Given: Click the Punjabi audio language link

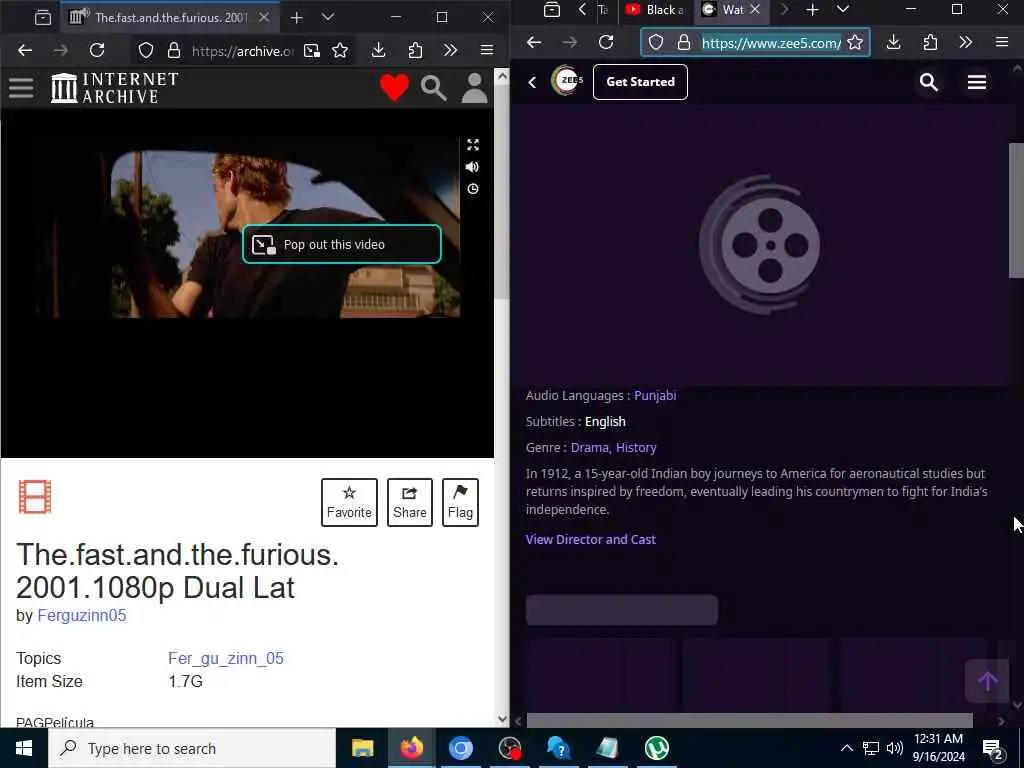Looking at the screenshot, I should [655, 396].
